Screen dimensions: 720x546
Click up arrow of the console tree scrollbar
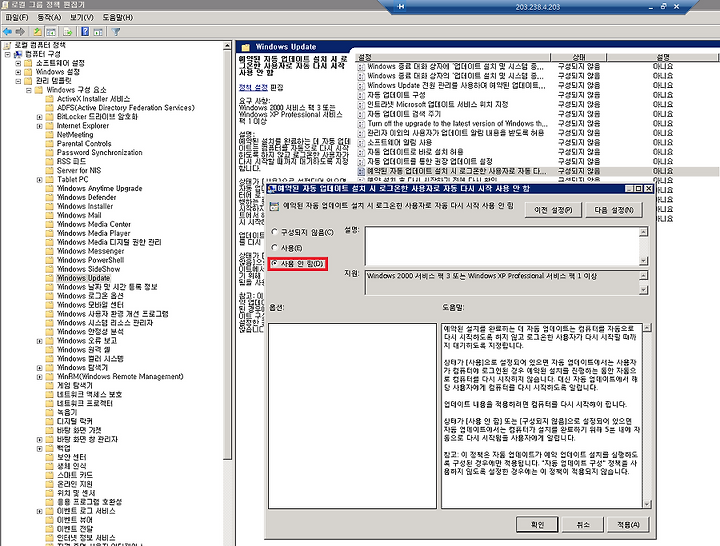(227, 45)
